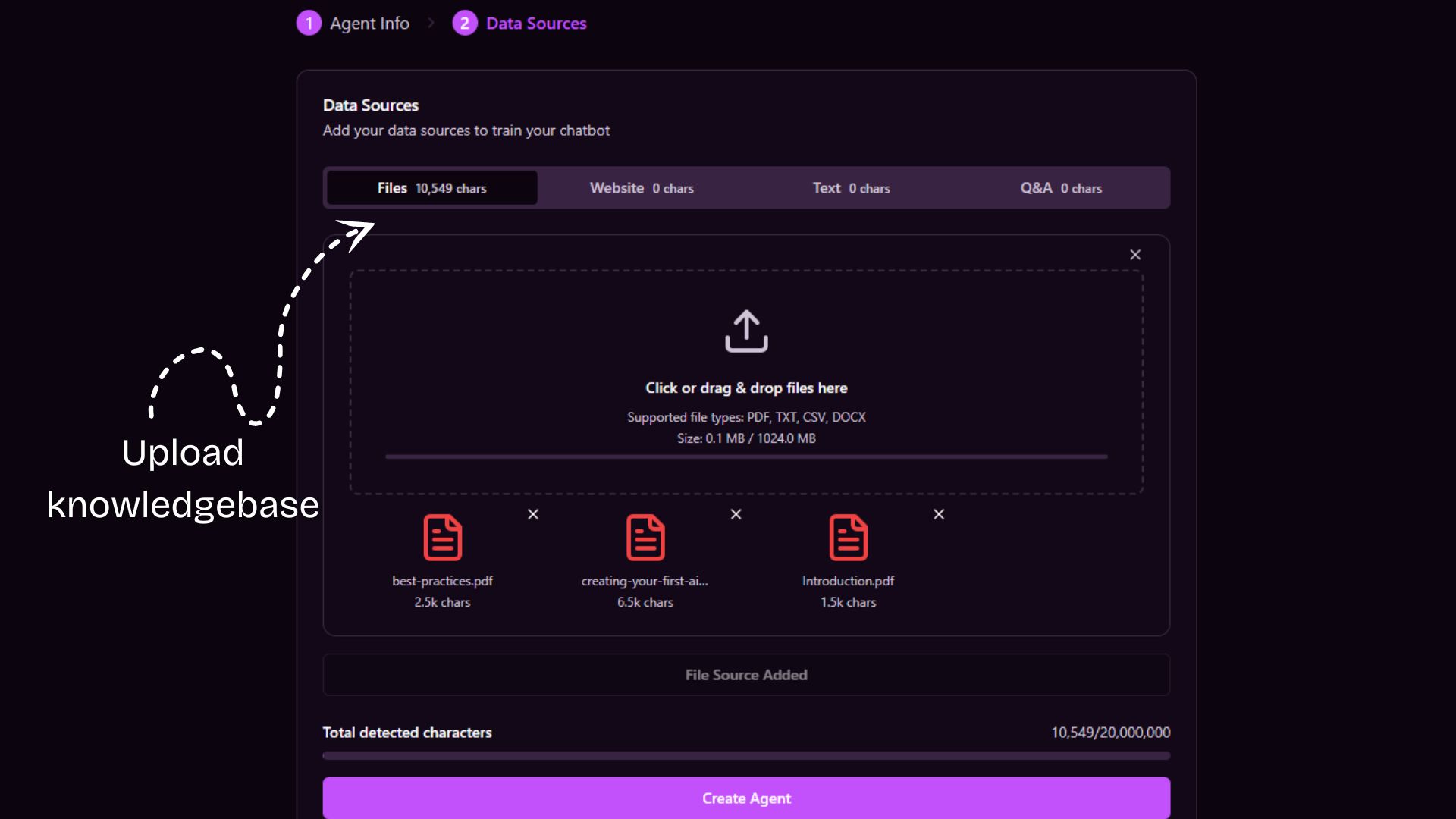Click the drag & drop files area
This screenshot has height=819, width=1456.
[x=746, y=388]
